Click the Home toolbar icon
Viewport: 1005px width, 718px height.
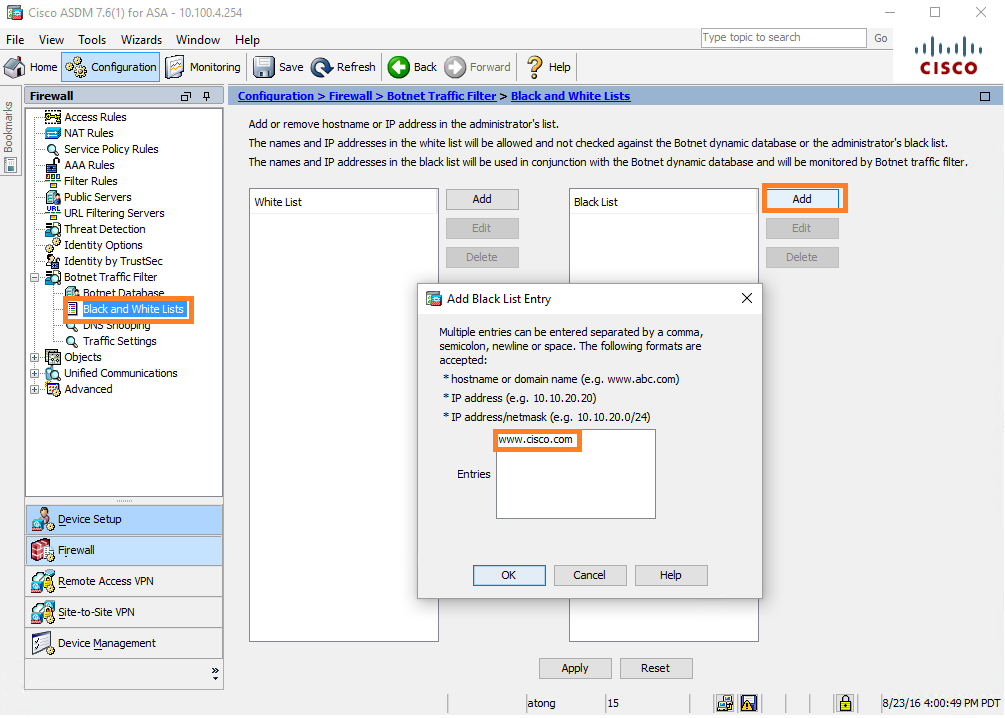tap(15, 67)
